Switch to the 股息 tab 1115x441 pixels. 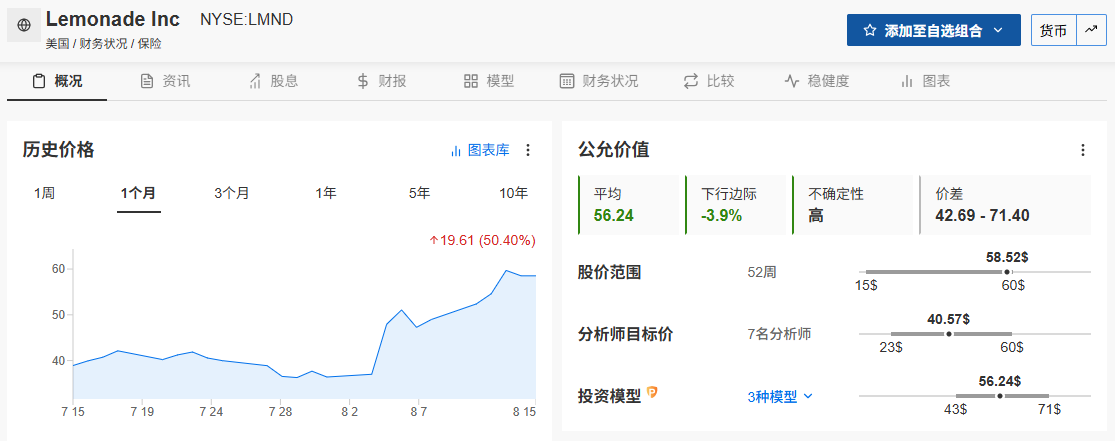tap(274, 81)
